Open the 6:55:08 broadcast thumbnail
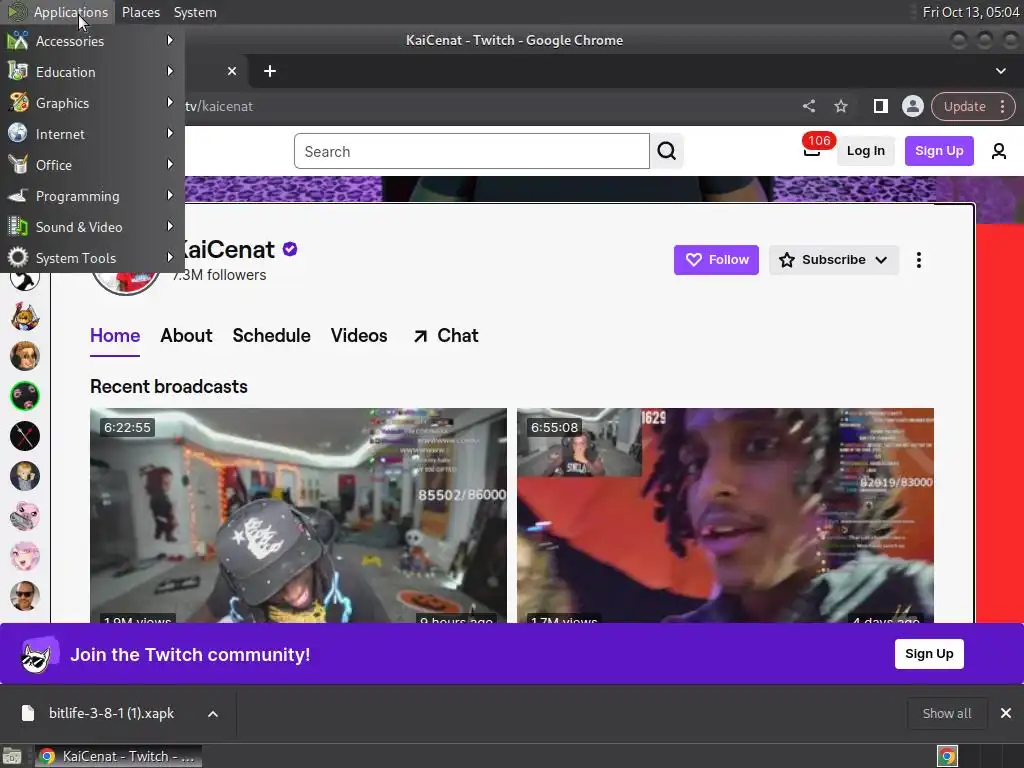This screenshot has height=768, width=1024. pyautogui.click(x=725, y=515)
